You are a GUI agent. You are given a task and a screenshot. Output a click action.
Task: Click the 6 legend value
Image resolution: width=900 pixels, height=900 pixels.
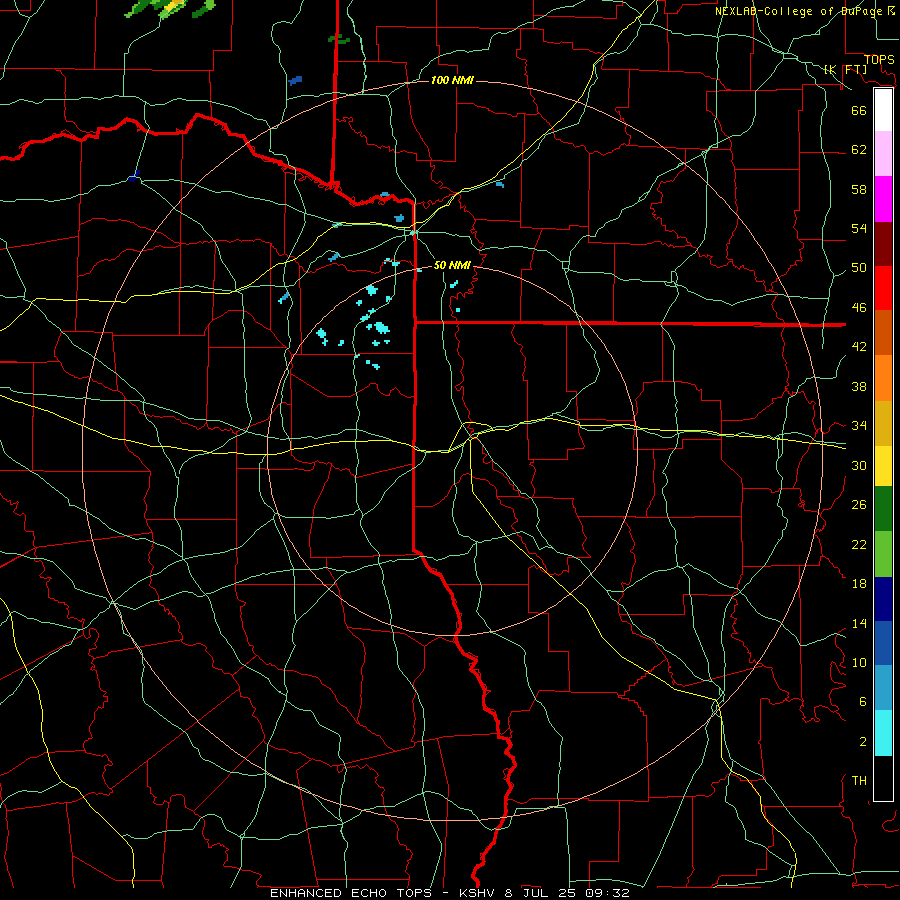pos(862,702)
